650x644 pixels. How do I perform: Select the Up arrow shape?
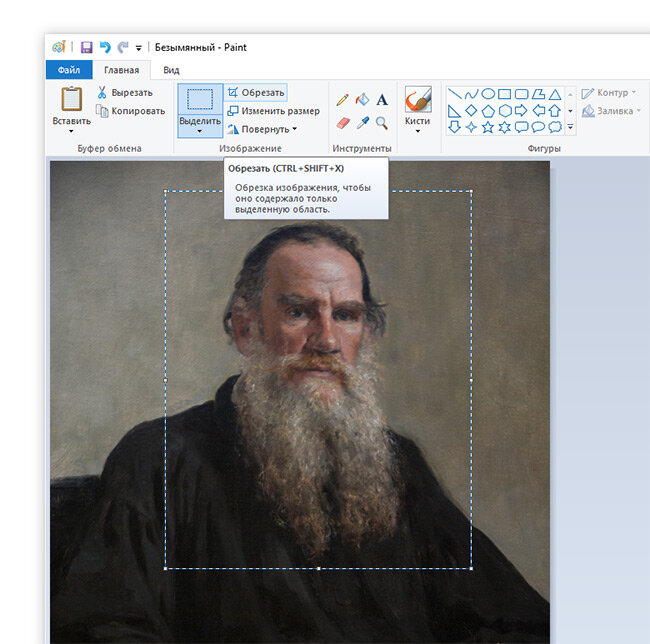click(555, 111)
